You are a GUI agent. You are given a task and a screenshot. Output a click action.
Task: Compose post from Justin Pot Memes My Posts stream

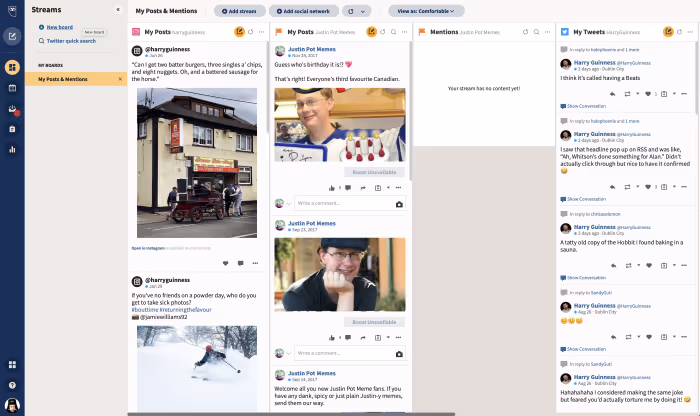(x=371, y=32)
